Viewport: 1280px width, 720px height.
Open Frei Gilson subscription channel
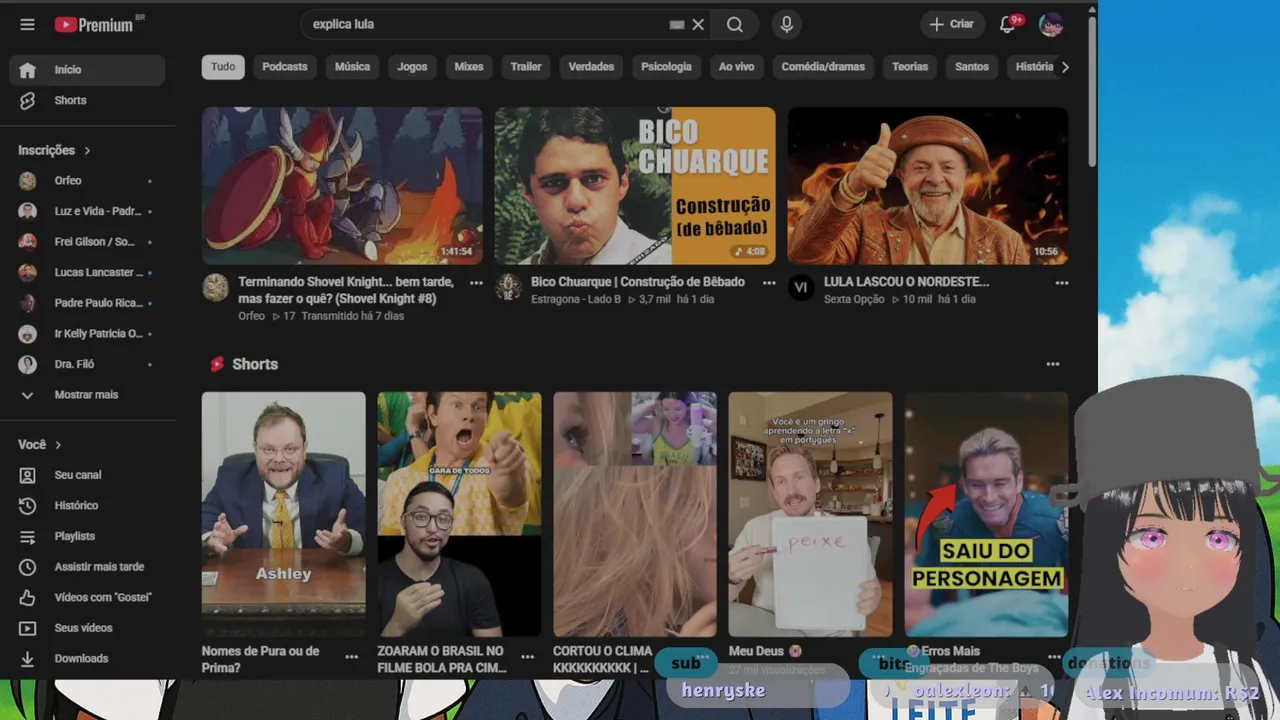coord(87,242)
